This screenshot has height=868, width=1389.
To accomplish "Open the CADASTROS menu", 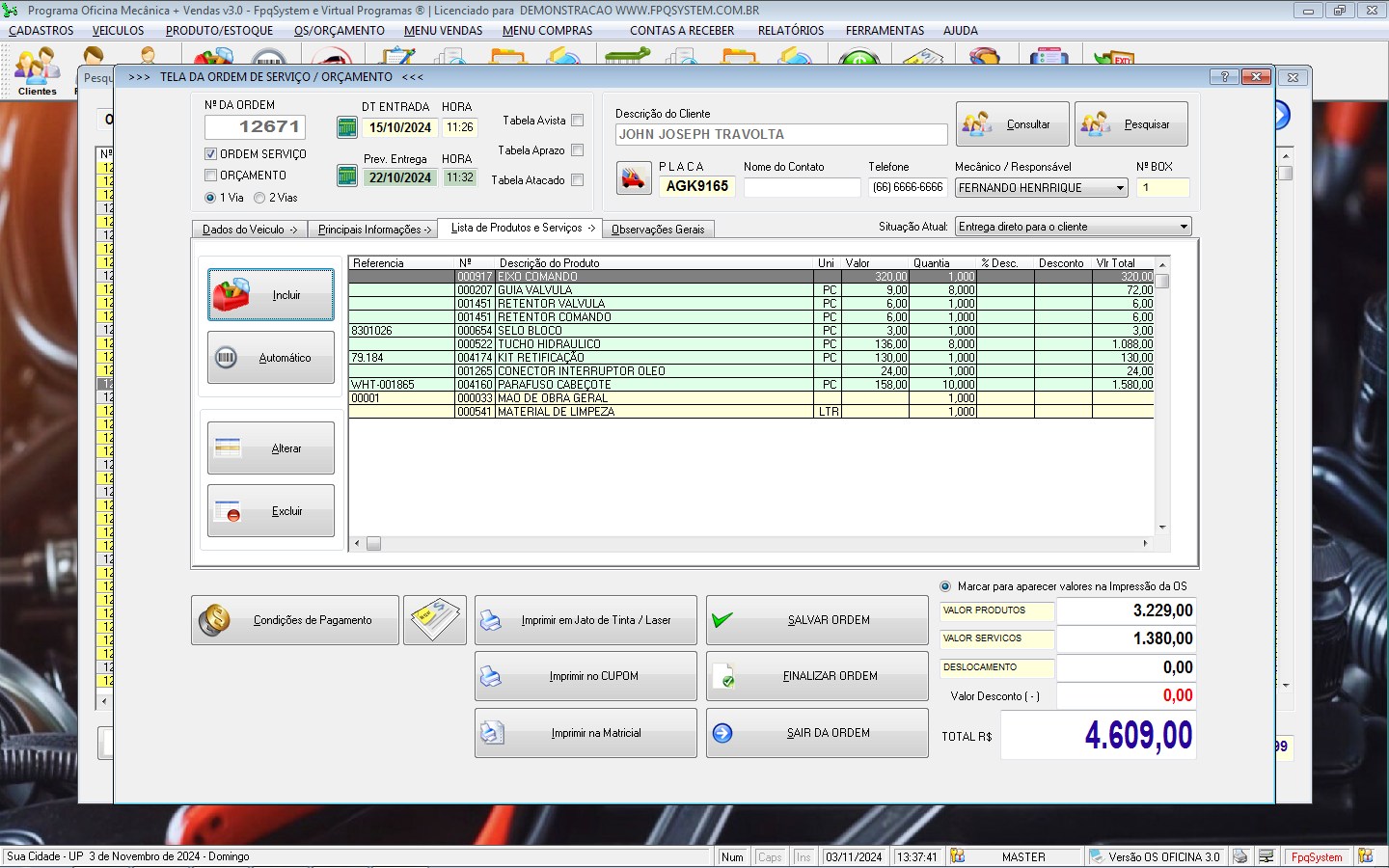I will click(41, 31).
